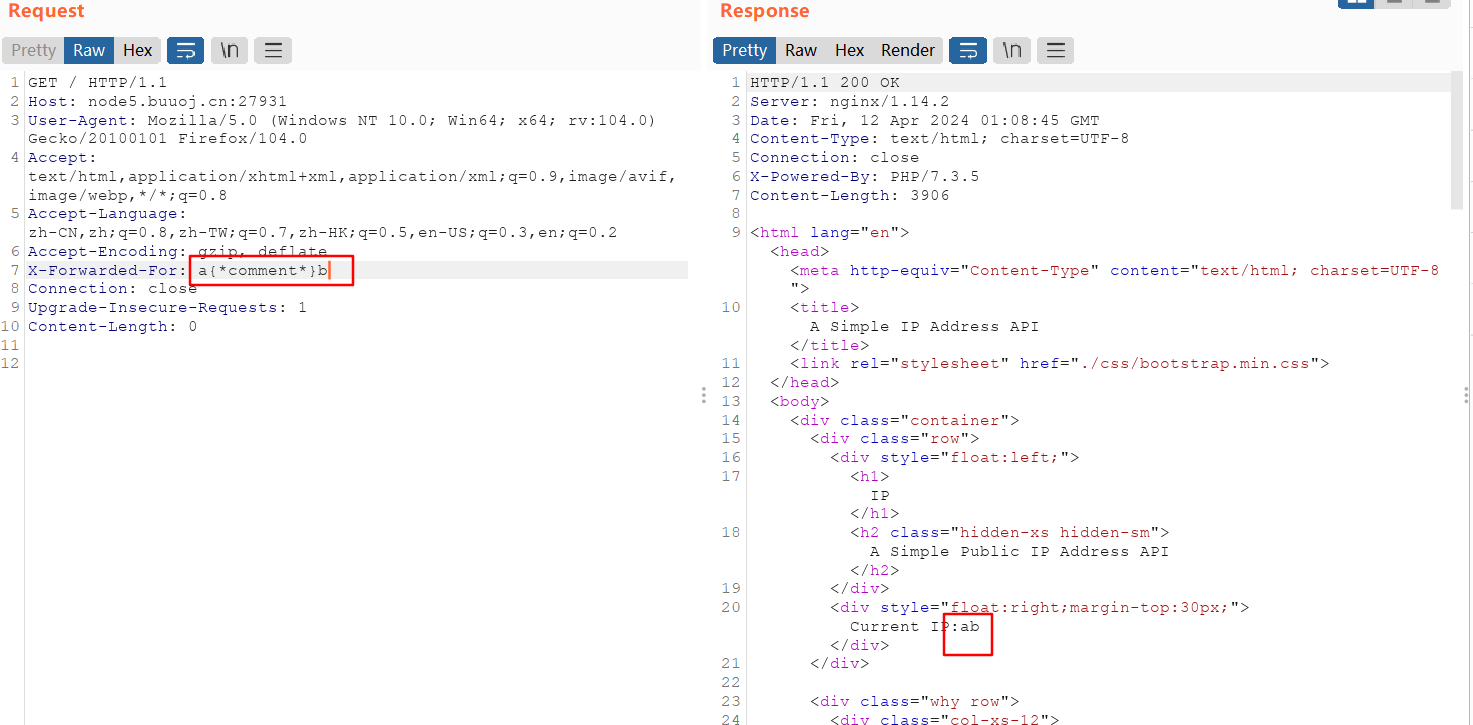Image resolution: width=1473 pixels, height=725 pixels.
Task: Click Connection: close in the Response panel
Action: pyautogui.click(x=835, y=158)
